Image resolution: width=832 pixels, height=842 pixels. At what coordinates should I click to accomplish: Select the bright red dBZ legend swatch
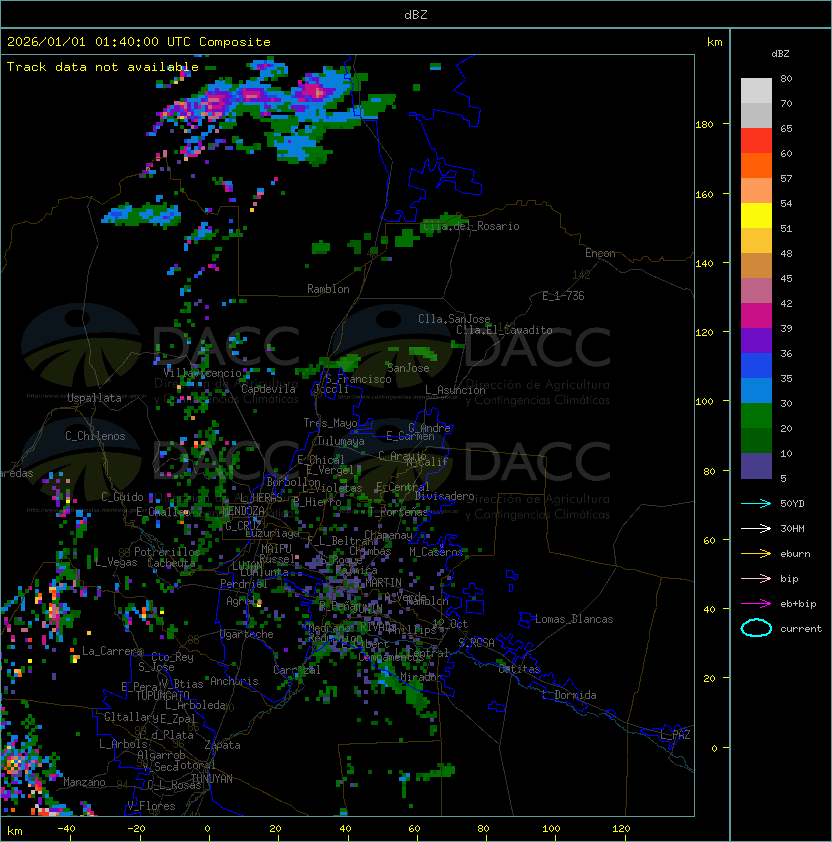(x=756, y=141)
